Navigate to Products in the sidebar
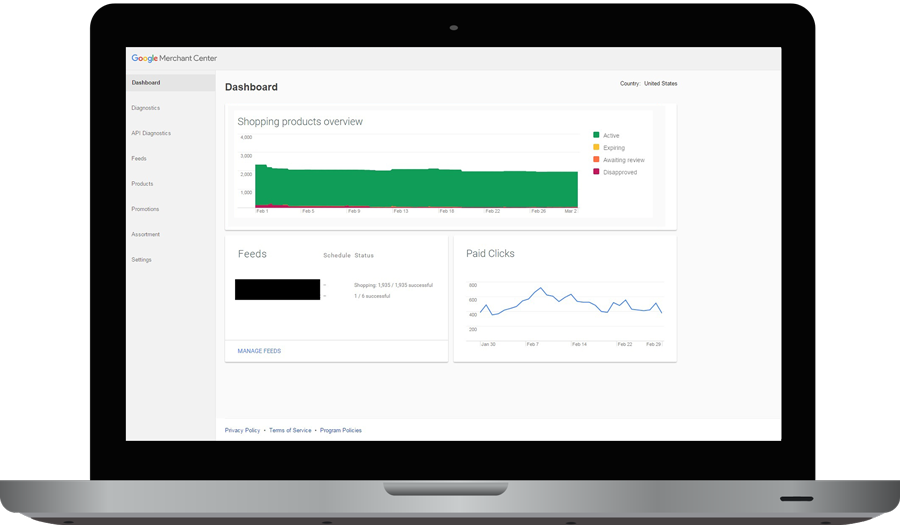Screen dimensions: 900x525 (142, 184)
